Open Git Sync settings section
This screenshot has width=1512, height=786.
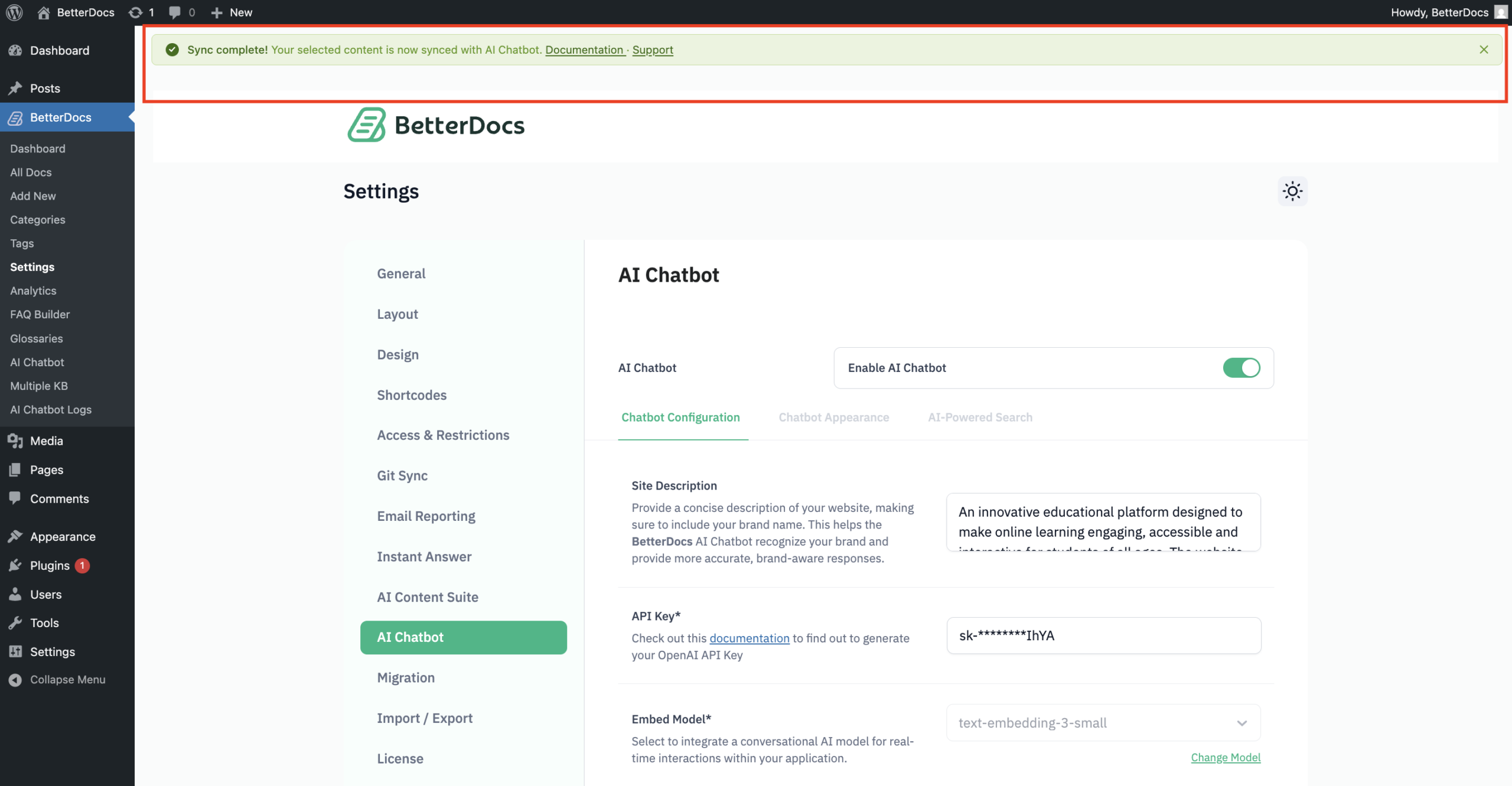(x=402, y=475)
